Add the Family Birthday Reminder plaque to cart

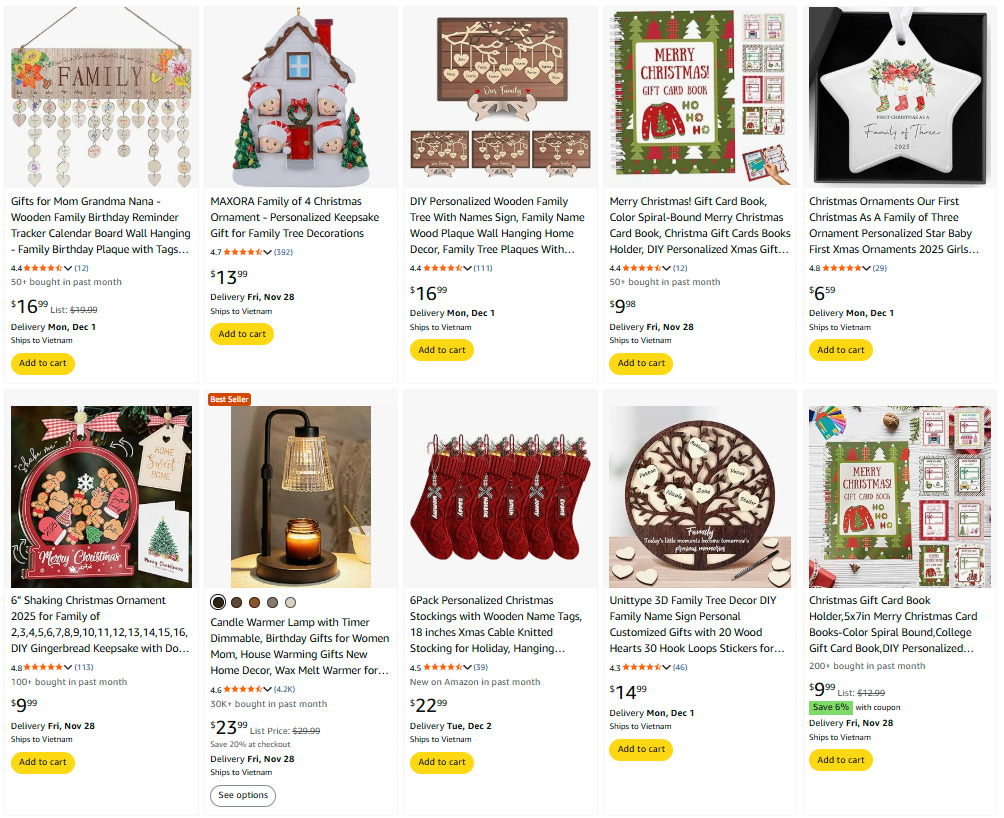point(42,363)
